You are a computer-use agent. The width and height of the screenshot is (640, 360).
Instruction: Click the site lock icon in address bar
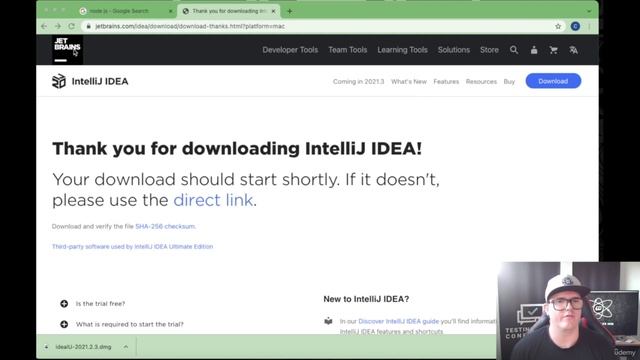click(x=89, y=26)
